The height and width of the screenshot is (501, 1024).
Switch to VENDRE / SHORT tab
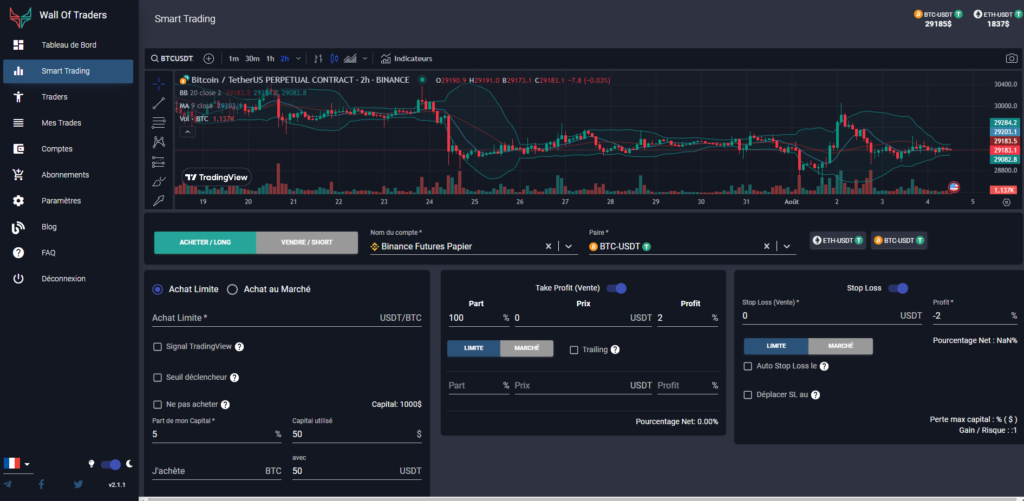[x=306, y=243]
